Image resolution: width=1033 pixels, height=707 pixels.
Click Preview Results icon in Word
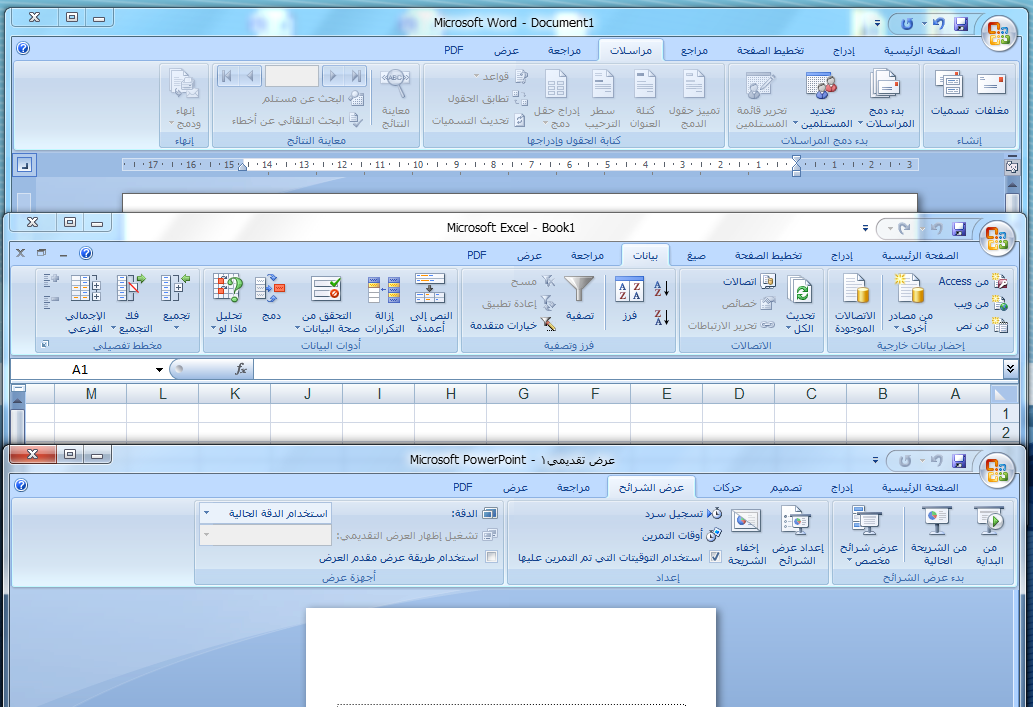pos(395,84)
